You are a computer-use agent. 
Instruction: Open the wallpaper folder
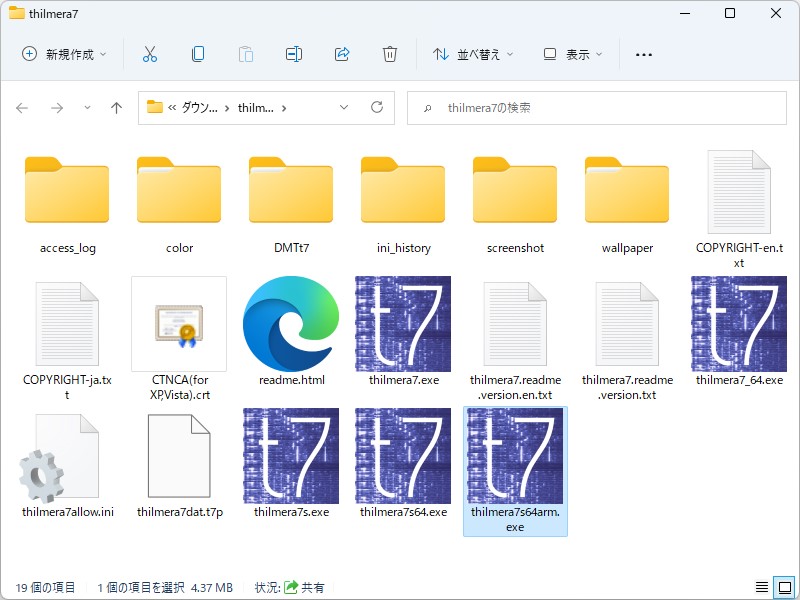627,190
